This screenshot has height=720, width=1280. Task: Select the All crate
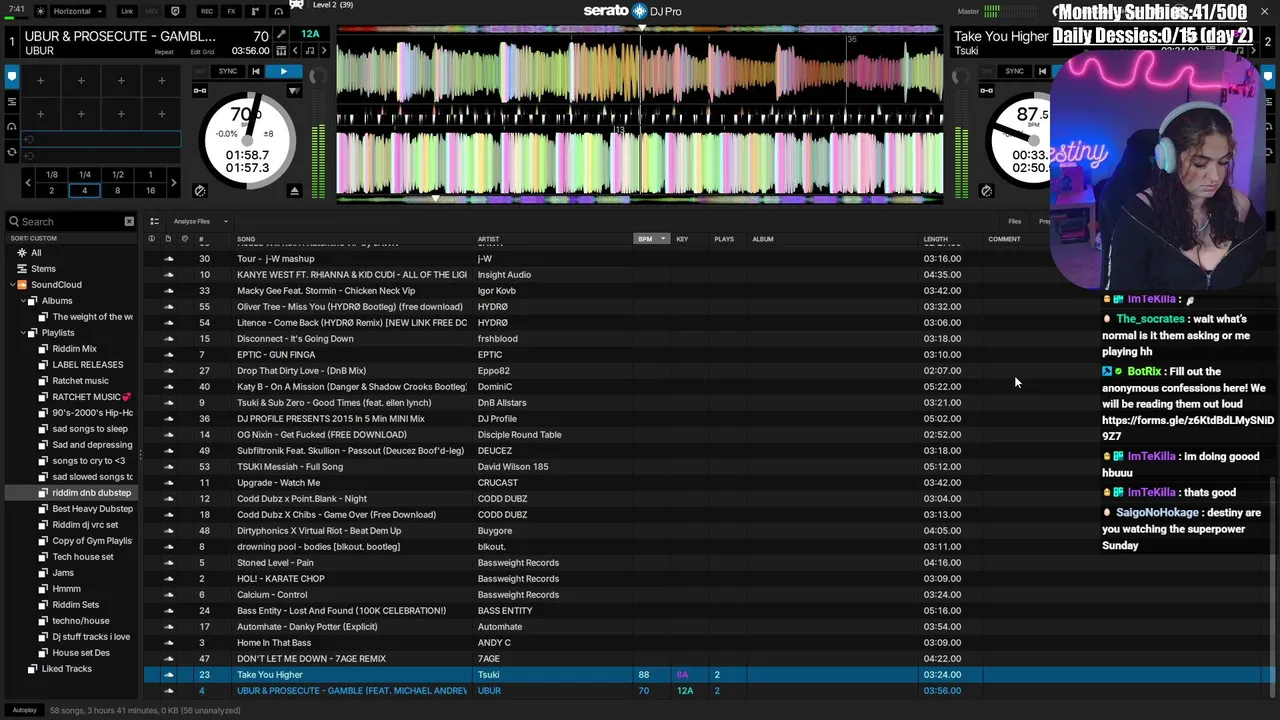36,253
